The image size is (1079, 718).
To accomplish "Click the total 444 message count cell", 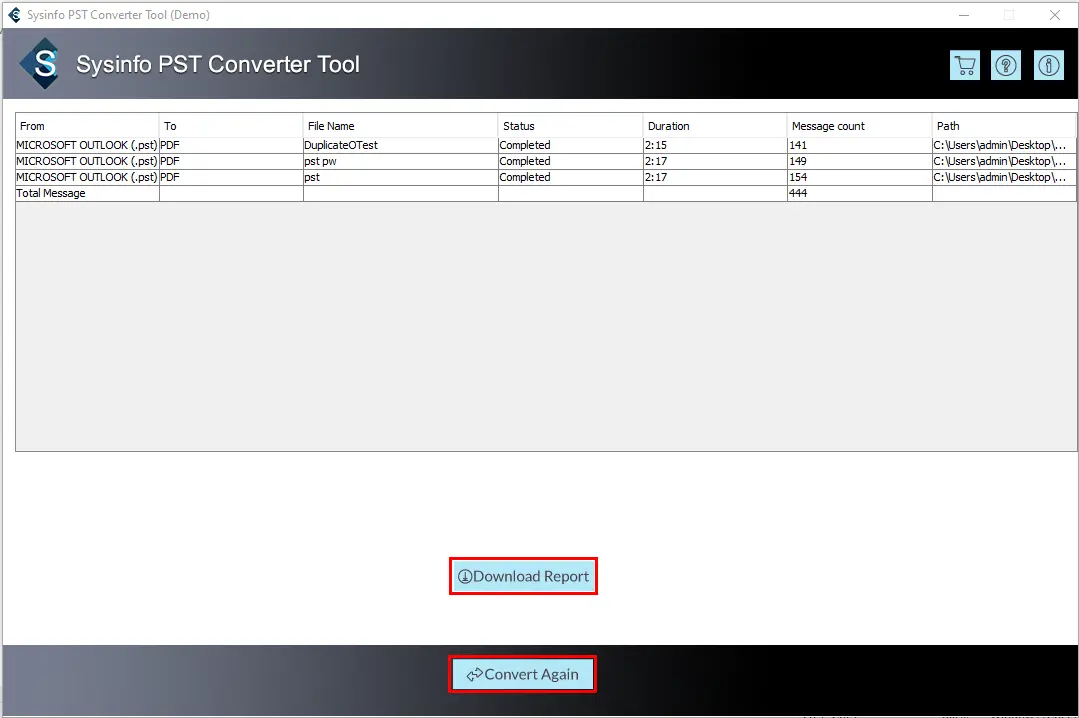I will (x=800, y=193).
